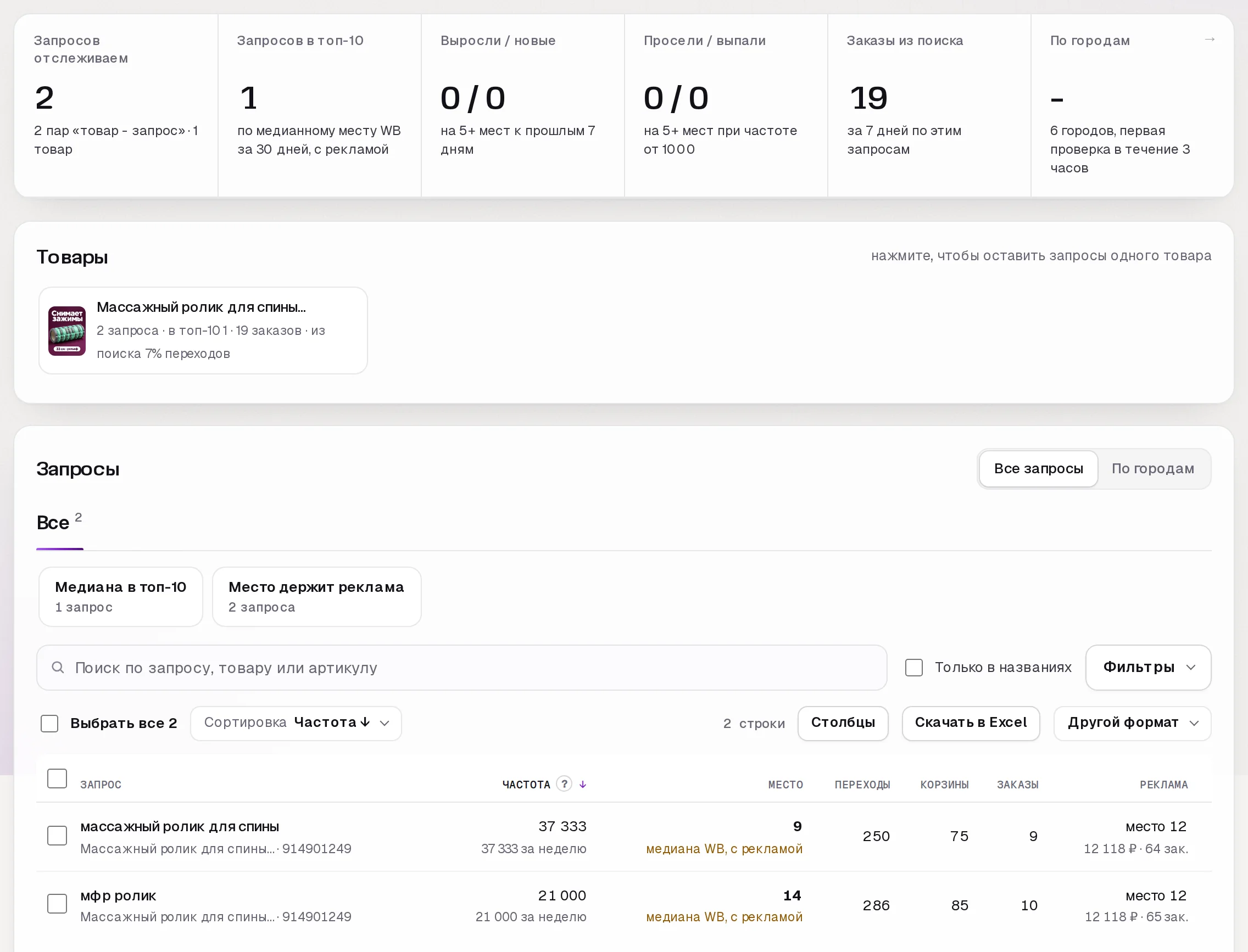1248x952 pixels.
Task: Open the Фильтры dropdown
Action: 1148,668
